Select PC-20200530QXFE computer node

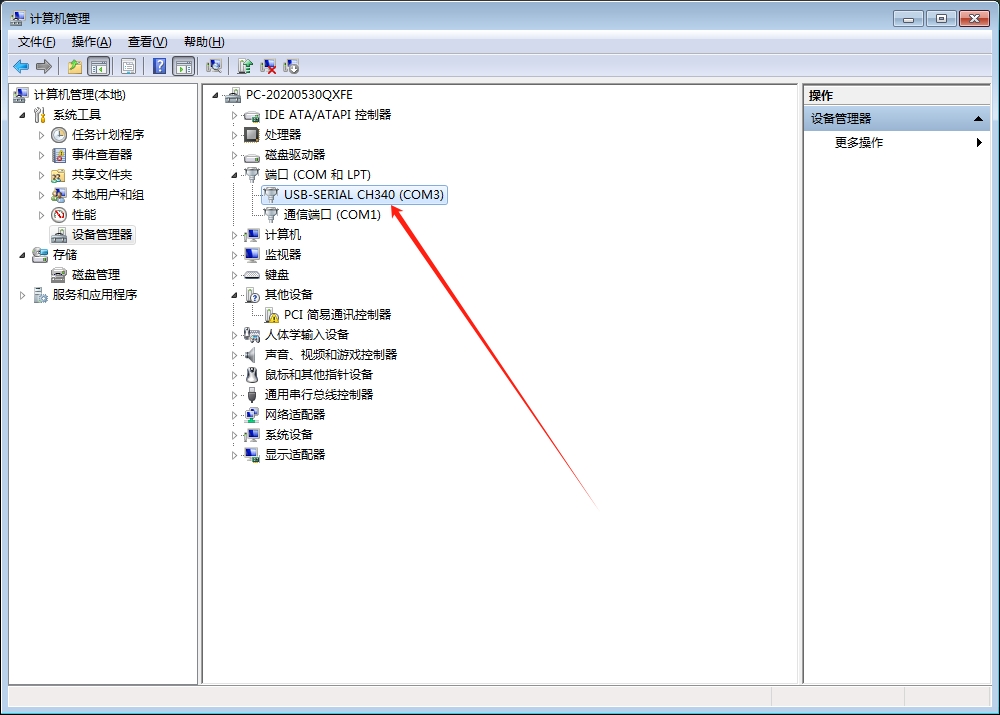tap(299, 95)
